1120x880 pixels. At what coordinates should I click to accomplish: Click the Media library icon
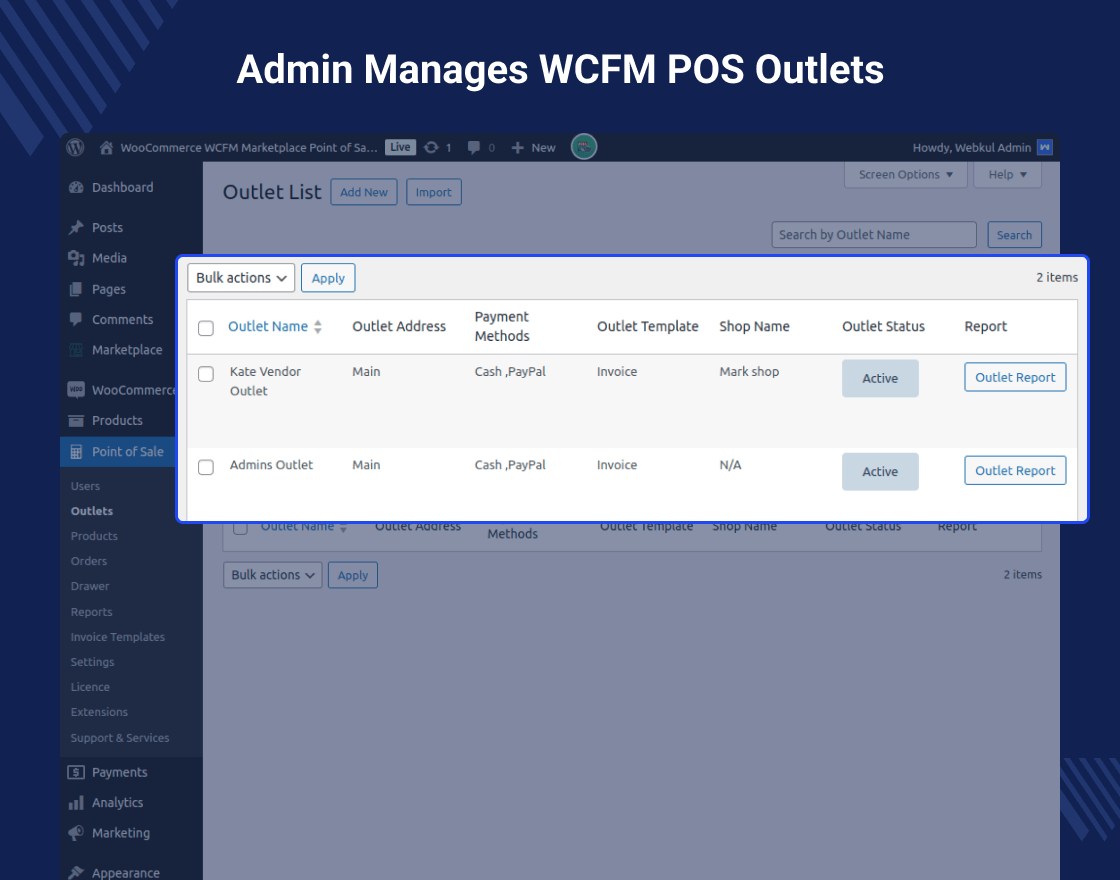[x=74, y=258]
